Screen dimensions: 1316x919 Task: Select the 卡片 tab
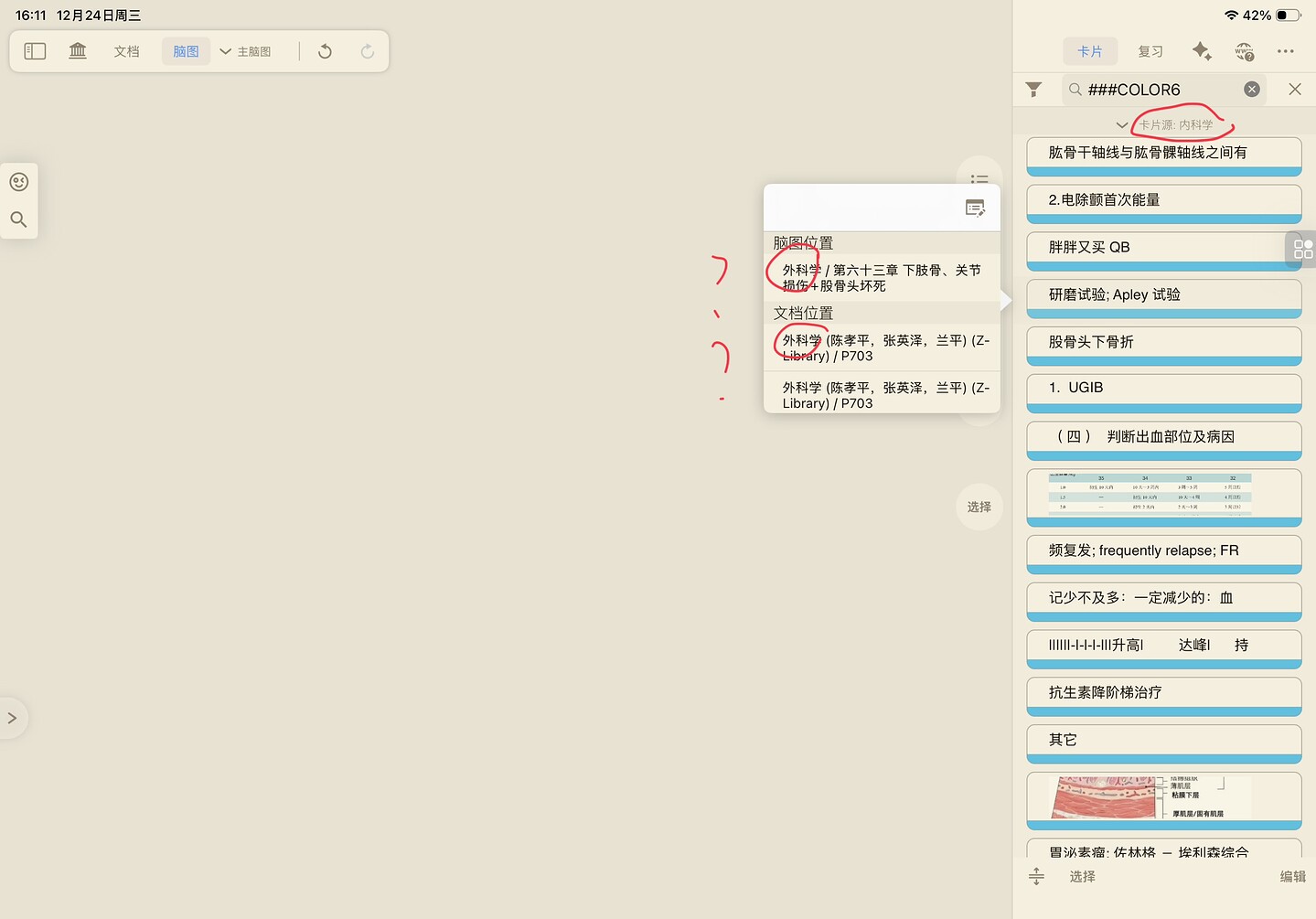(x=1089, y=51)
